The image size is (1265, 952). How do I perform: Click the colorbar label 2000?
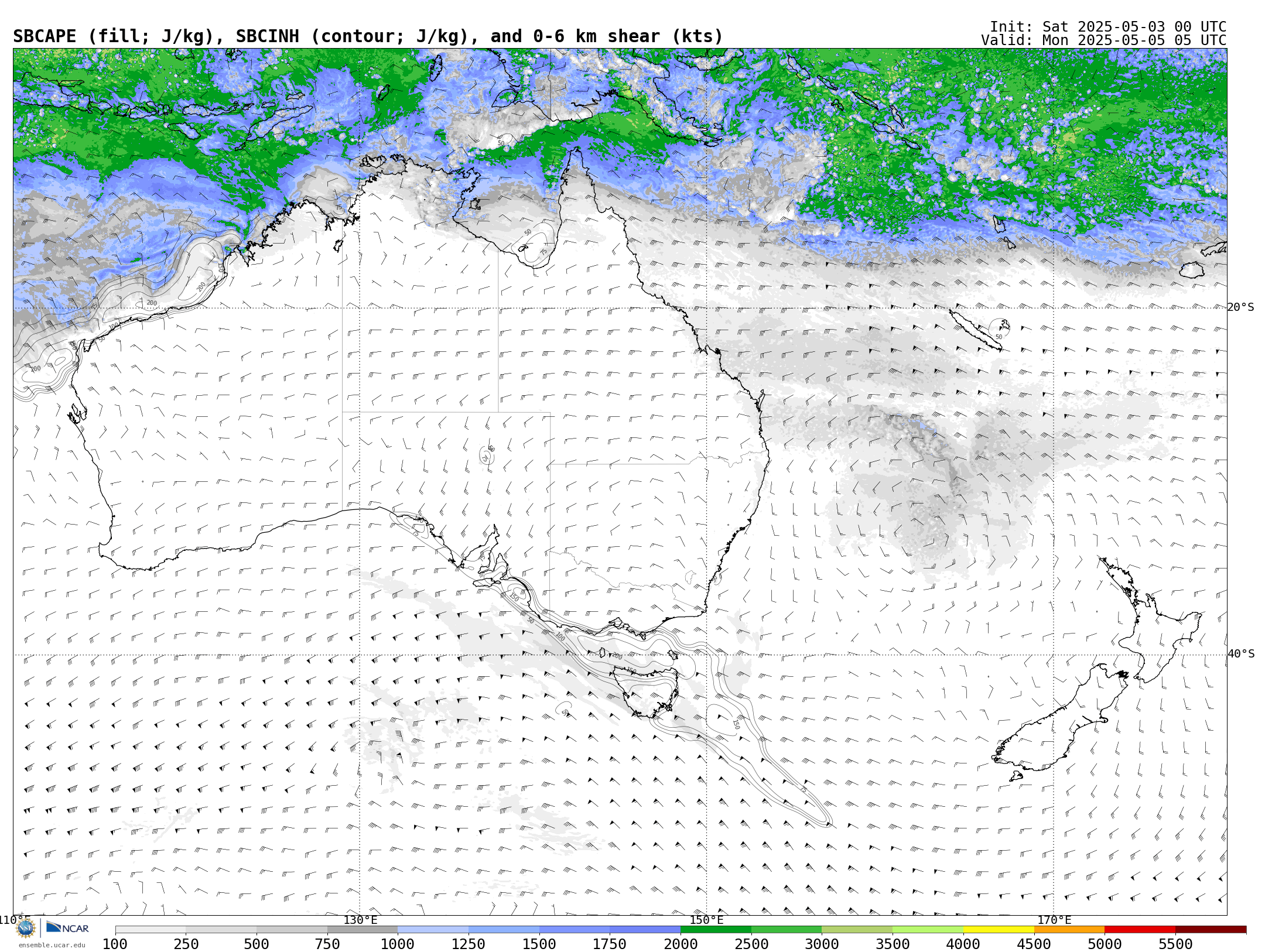pyautogui.click(x=681, y=944)
